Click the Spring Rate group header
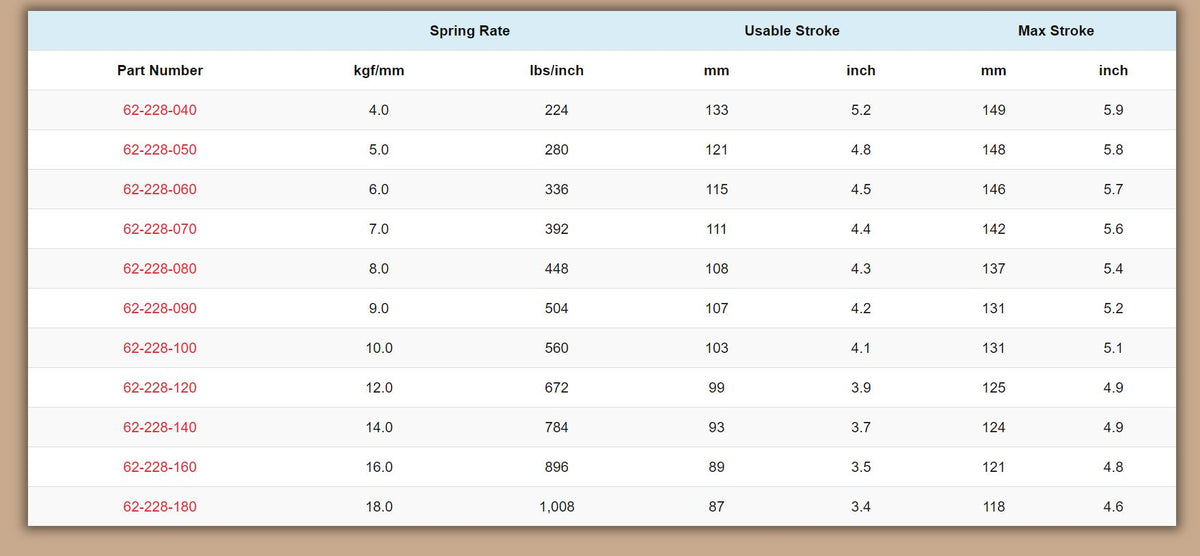This screenshot has height=556, width=1200. point(470,31)
